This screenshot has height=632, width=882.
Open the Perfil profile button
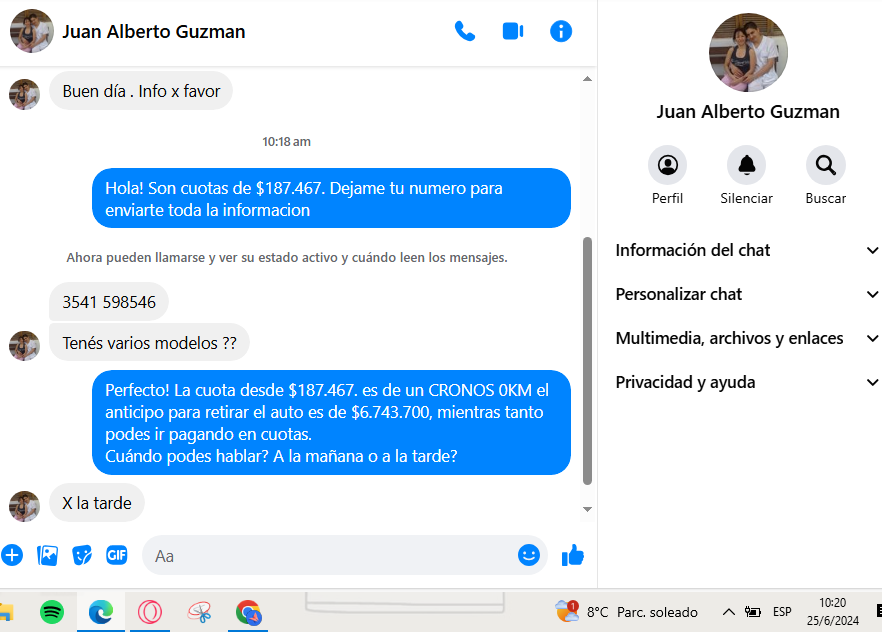point(668,165)
